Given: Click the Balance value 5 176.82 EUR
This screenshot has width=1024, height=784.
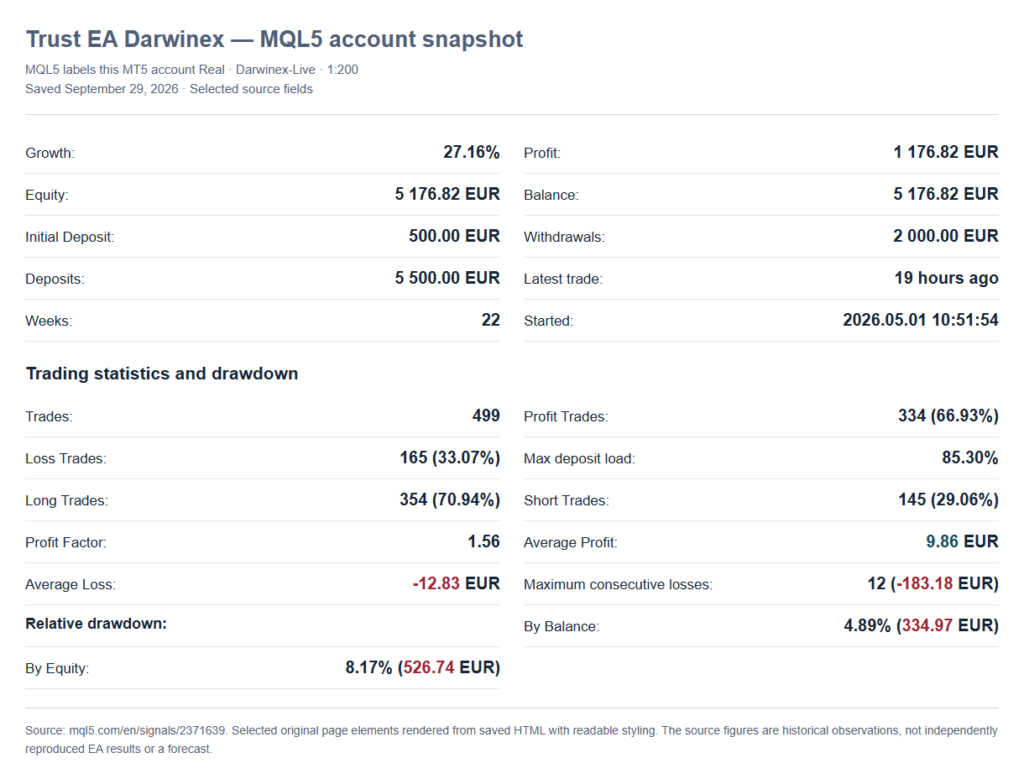Looking at the screenshot, I should (946, 194).
